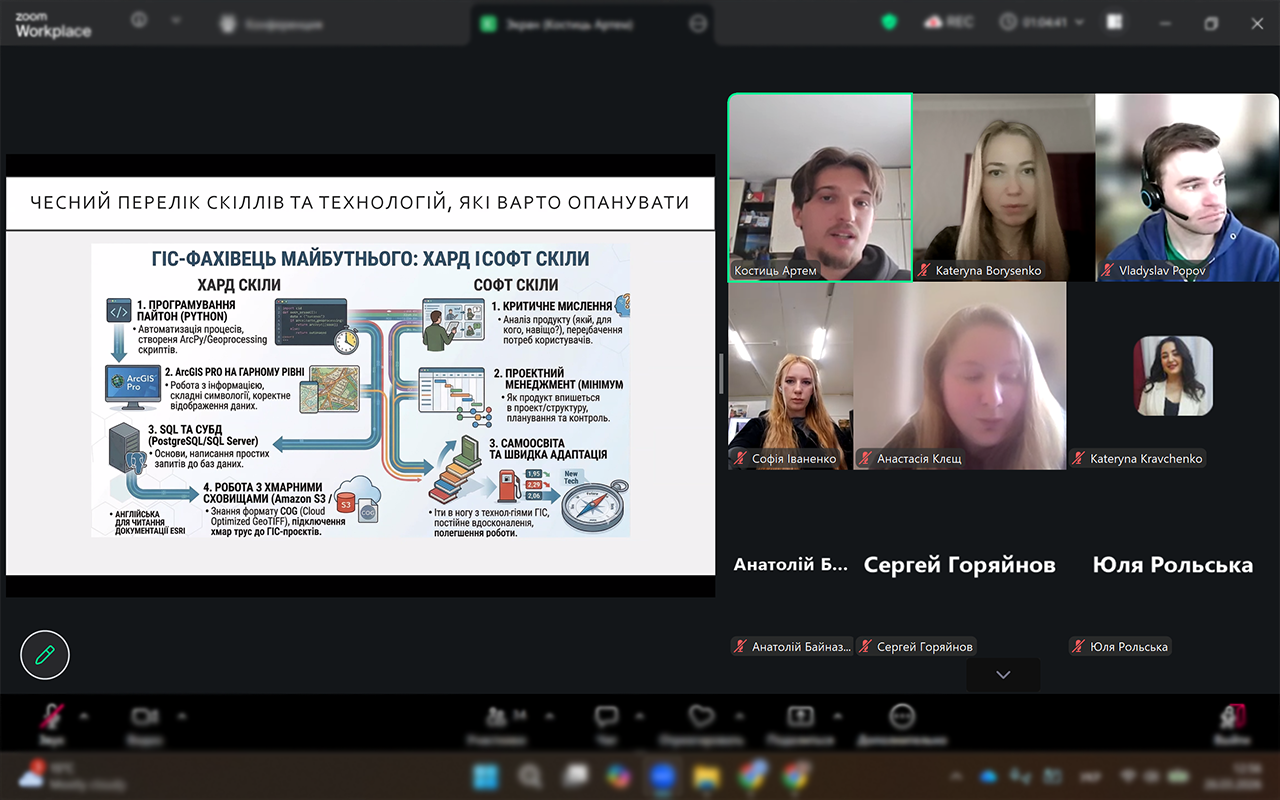Click the Leave meeting button

[1232, 716]
